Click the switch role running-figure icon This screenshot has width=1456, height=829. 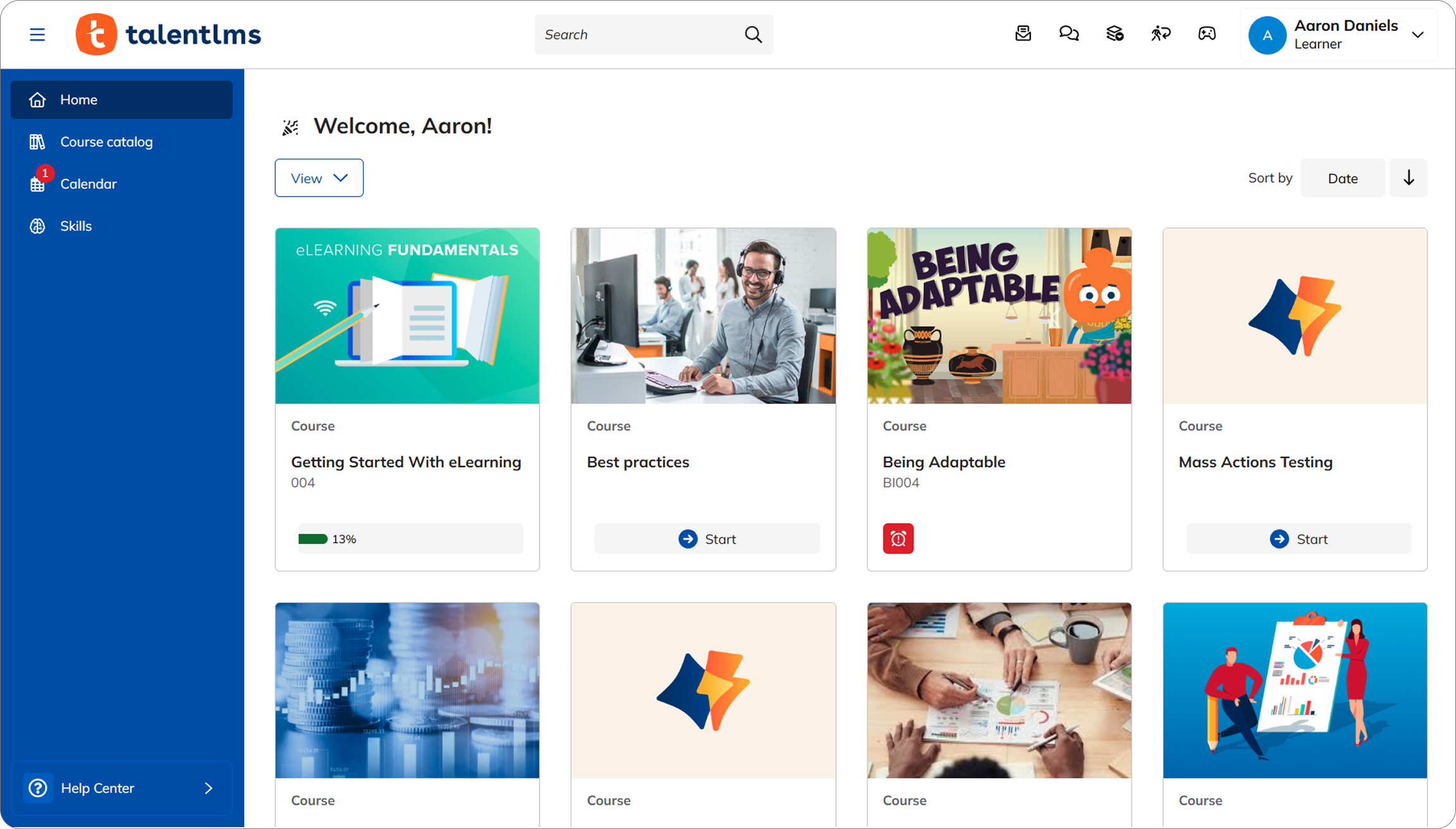click(x=1161, y=34)
